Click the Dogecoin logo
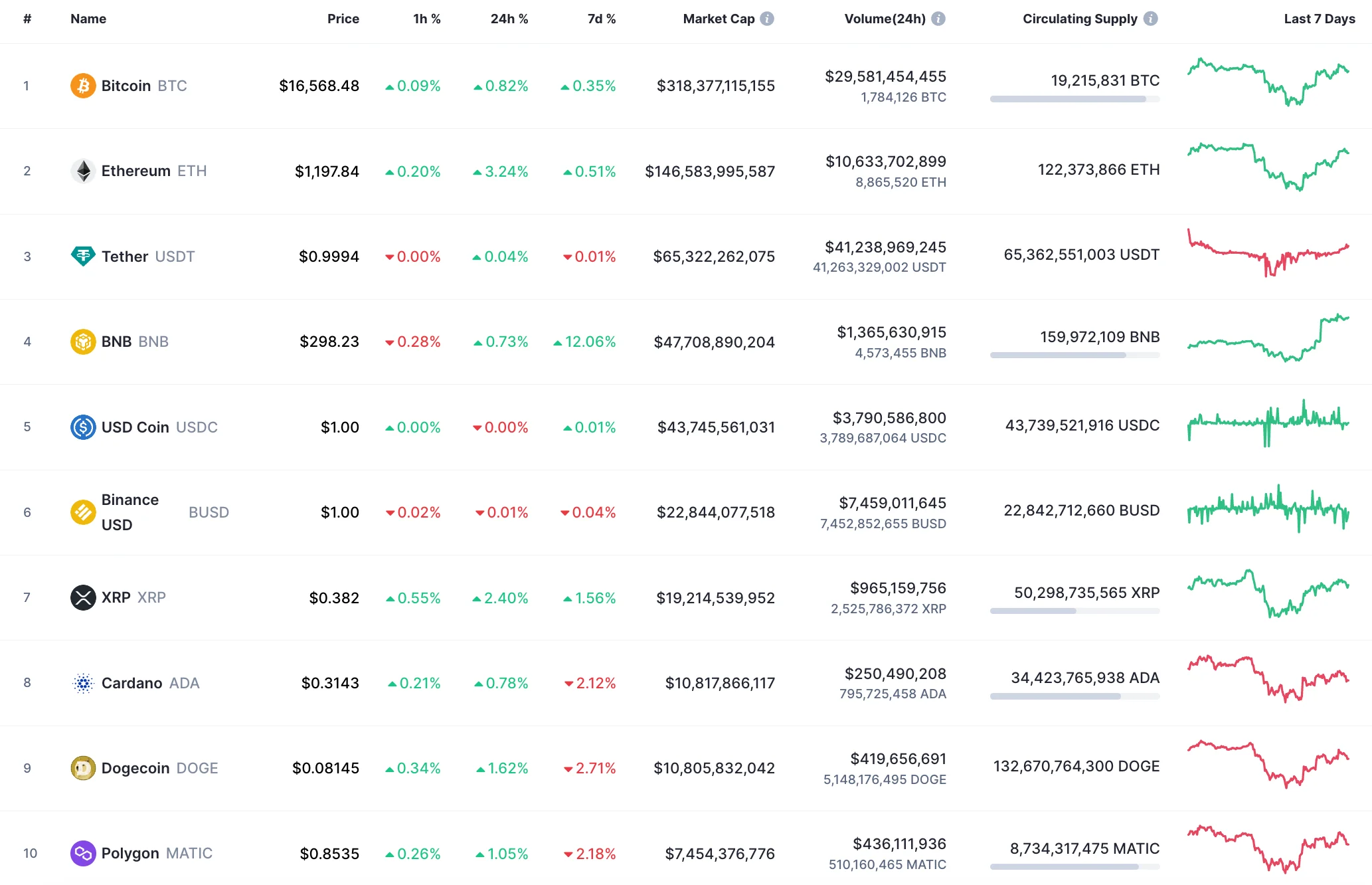Viewport: 1372px width, 885px height. point(82,767)
